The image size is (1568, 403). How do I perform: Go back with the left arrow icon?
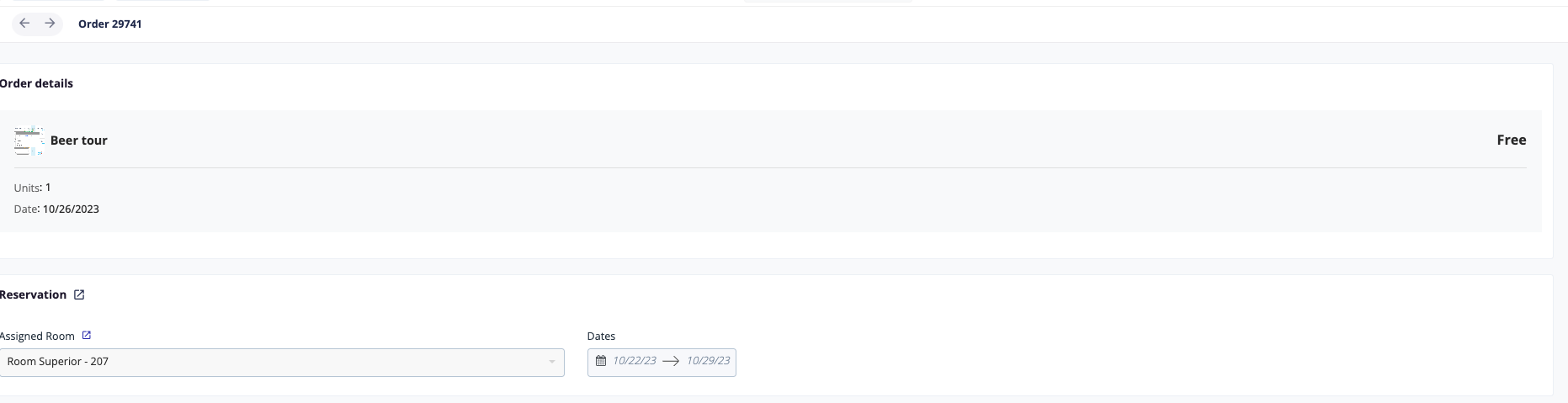(x=24, y=24)
